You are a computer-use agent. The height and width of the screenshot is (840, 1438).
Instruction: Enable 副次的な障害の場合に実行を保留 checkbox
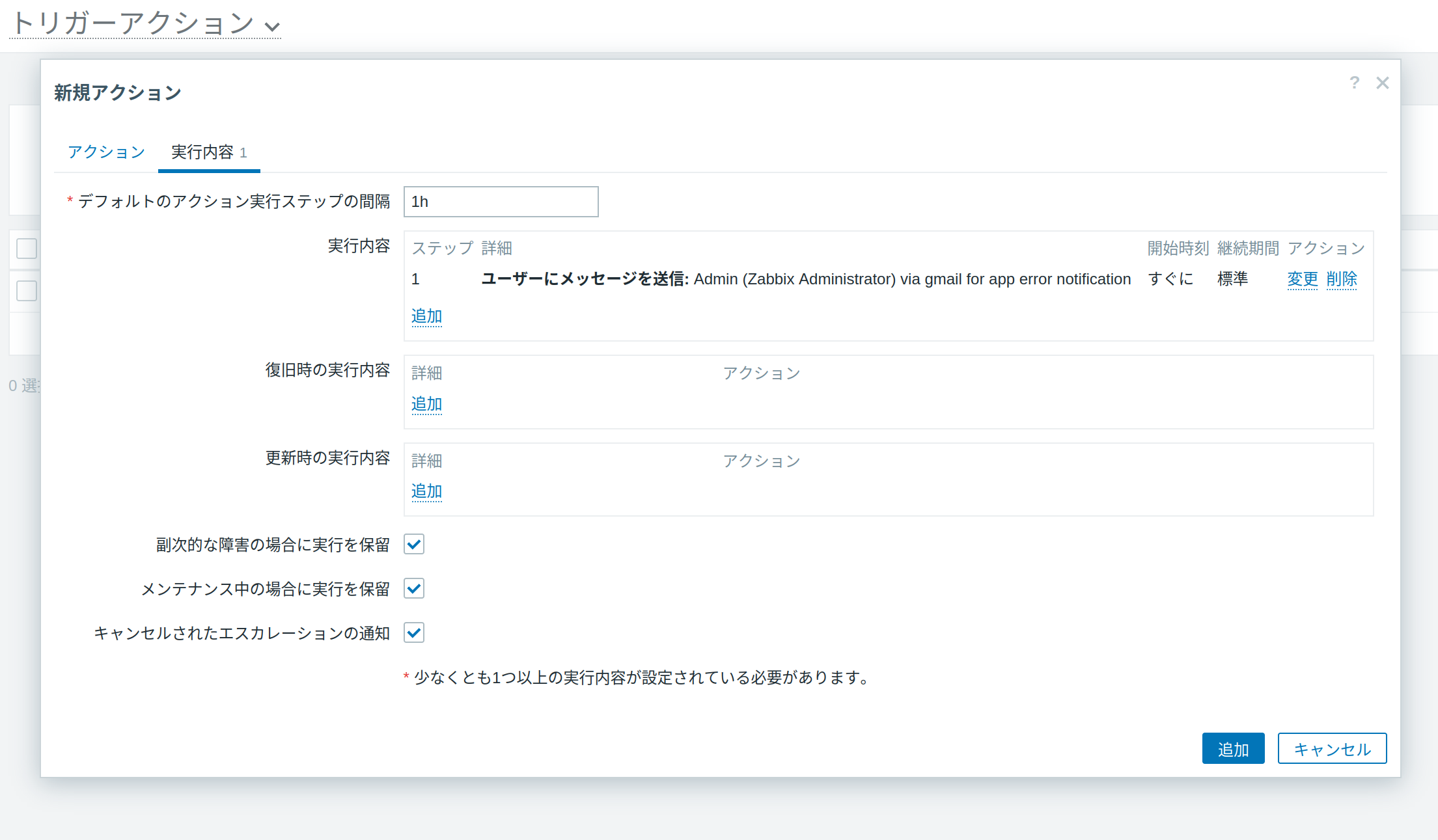click(413, 544)
